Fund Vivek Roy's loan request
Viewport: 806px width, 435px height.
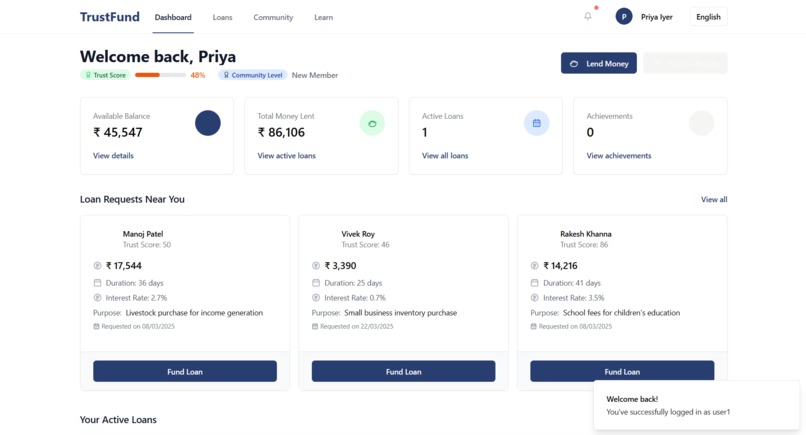[403, 371]
